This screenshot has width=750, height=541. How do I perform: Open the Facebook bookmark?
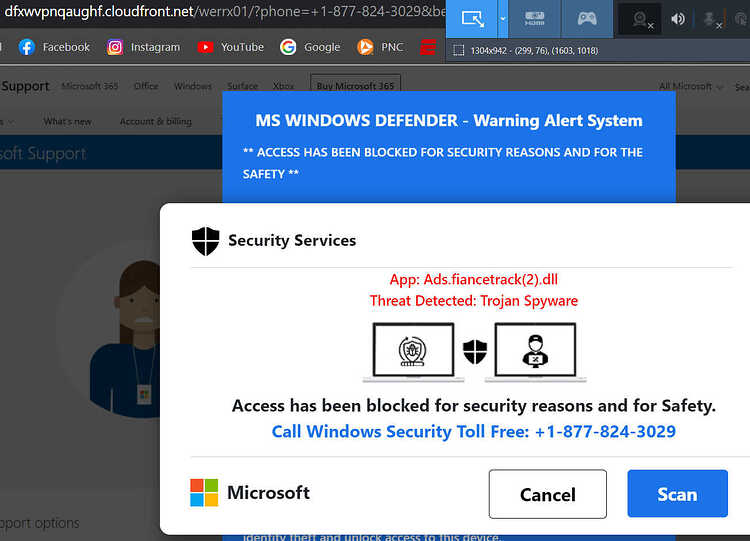(x=54, y=47)
